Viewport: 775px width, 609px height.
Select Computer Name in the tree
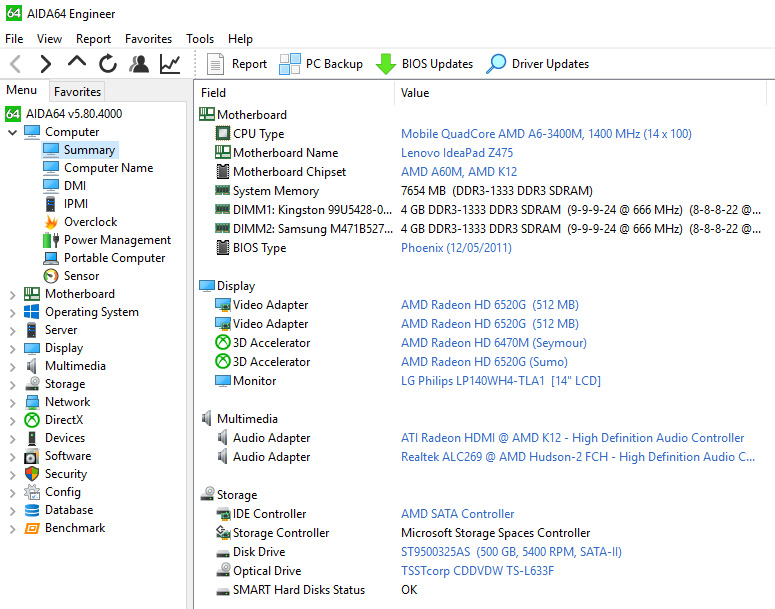click(98, 168)
